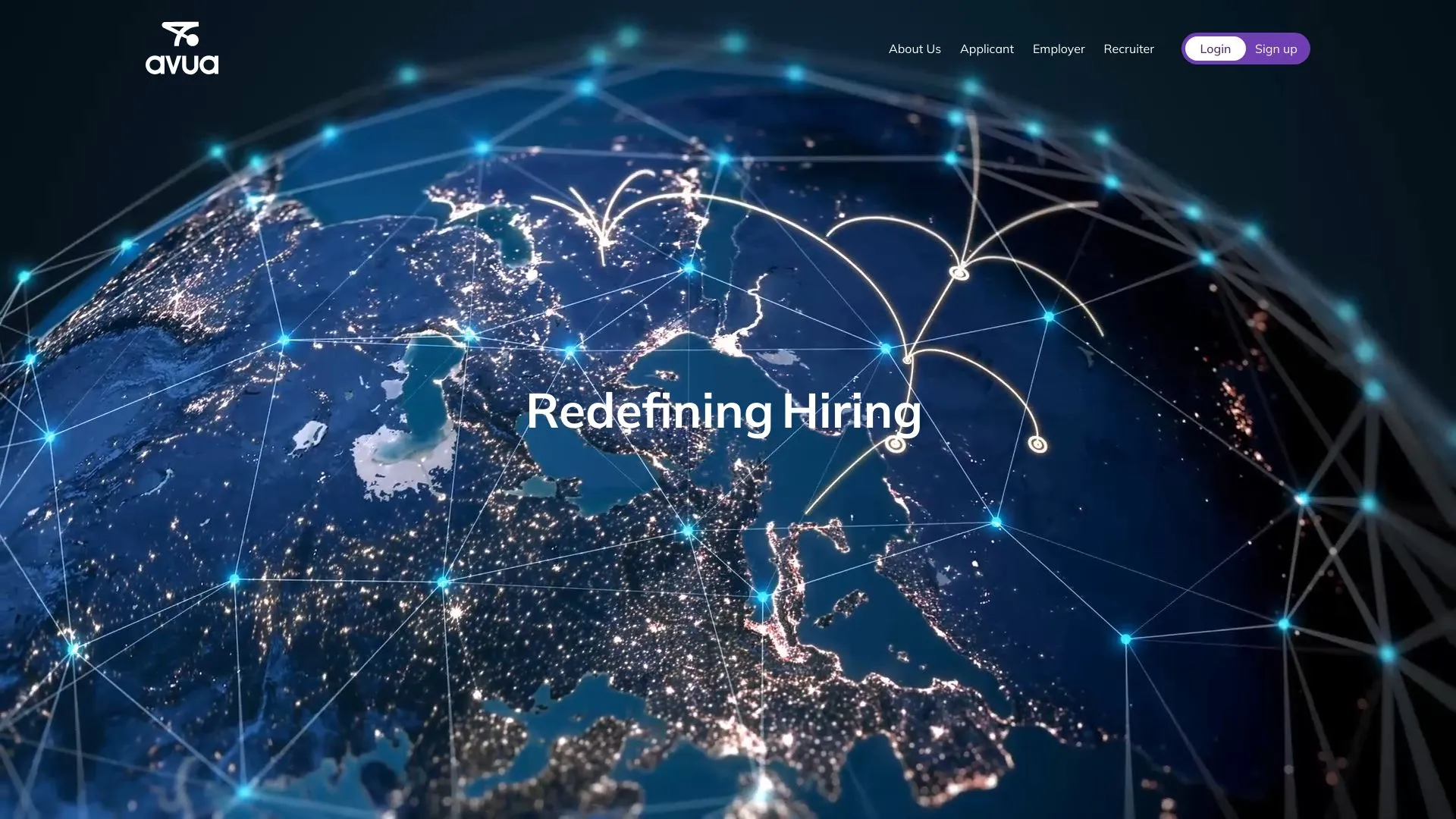Open Employer from the top navigation
The width and height of the screenshot is (1456, 819).
click(x=1059, y=49)
